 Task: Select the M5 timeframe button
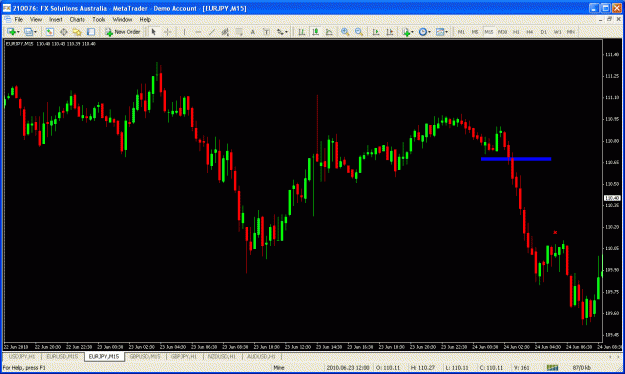click(475, 32)
